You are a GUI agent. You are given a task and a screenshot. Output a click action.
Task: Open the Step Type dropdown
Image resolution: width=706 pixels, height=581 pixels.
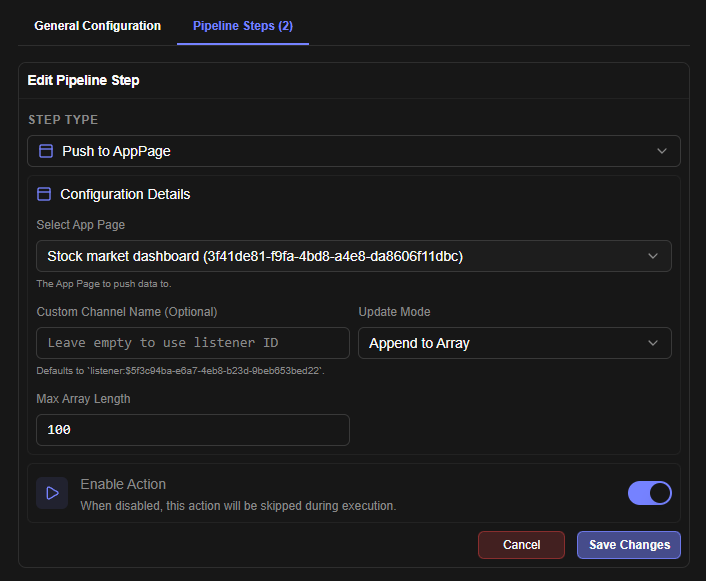(353, 151)
